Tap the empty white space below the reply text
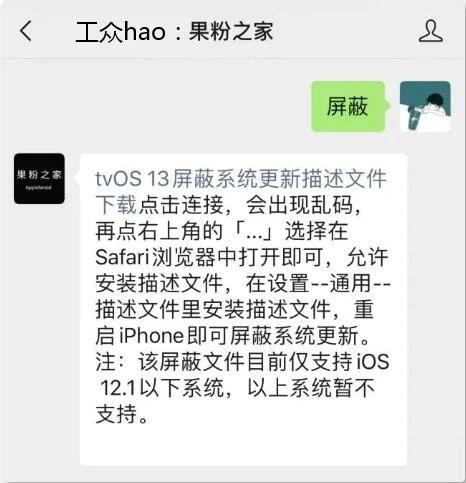This screenshot has height=483, width=466. [243, 445]
